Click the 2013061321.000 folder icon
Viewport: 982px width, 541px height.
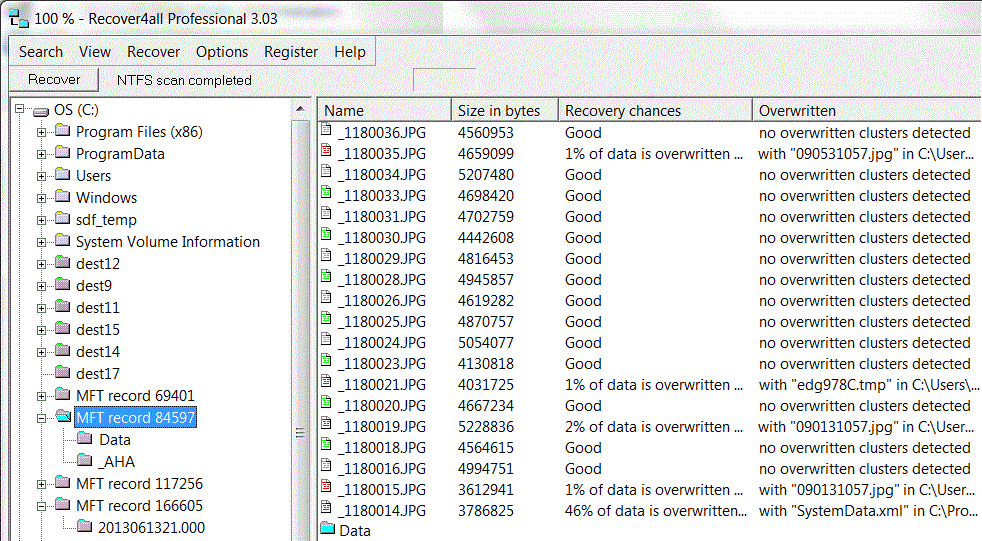click(85, 527)
